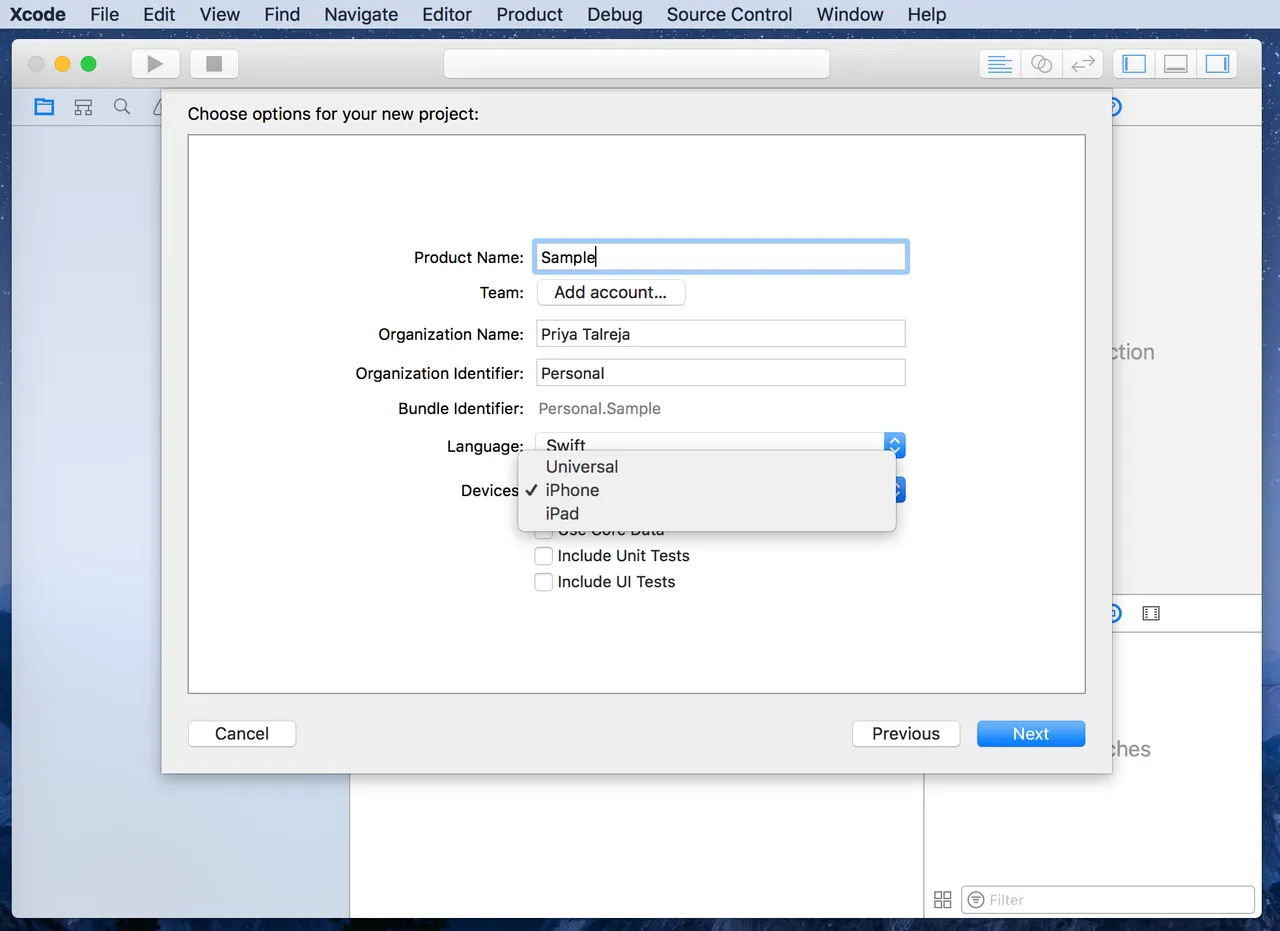The image size is (1280, 931).
Task: Go back with the Previous button
Action: tap(906, 734)
